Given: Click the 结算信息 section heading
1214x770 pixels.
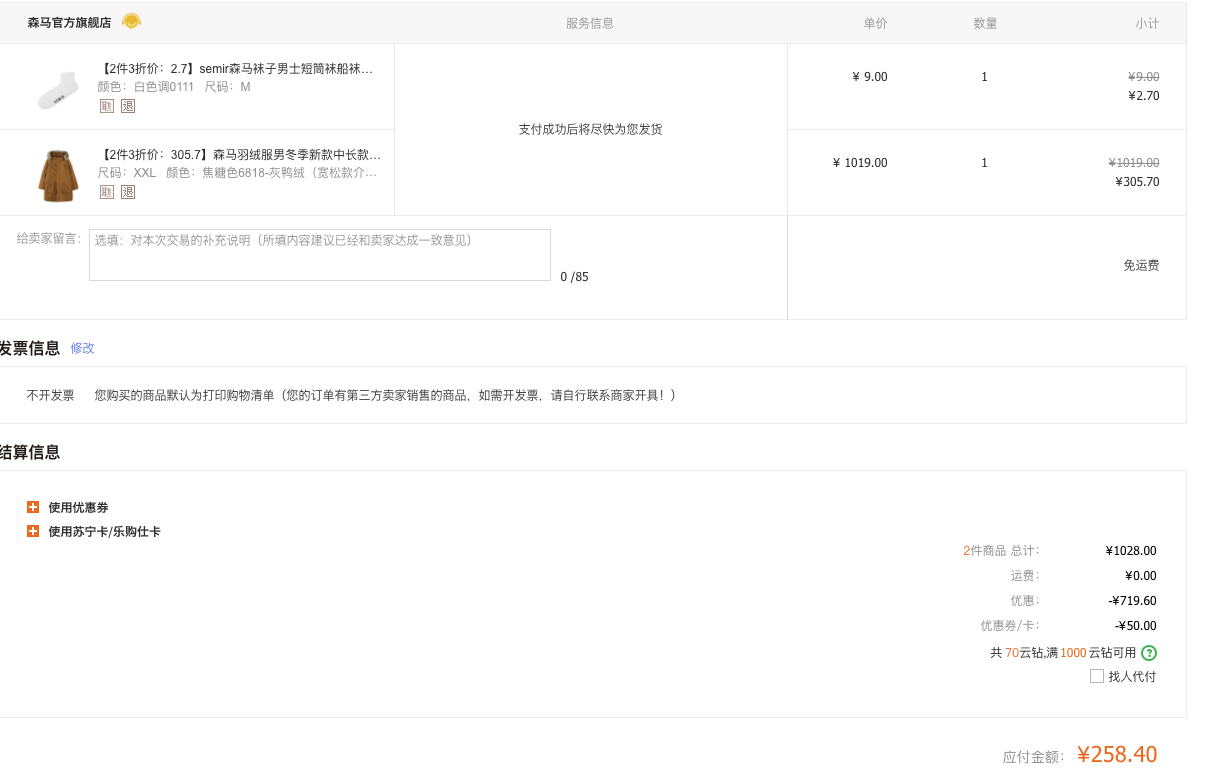Looking at the screenshot, I should click(30, 452).
